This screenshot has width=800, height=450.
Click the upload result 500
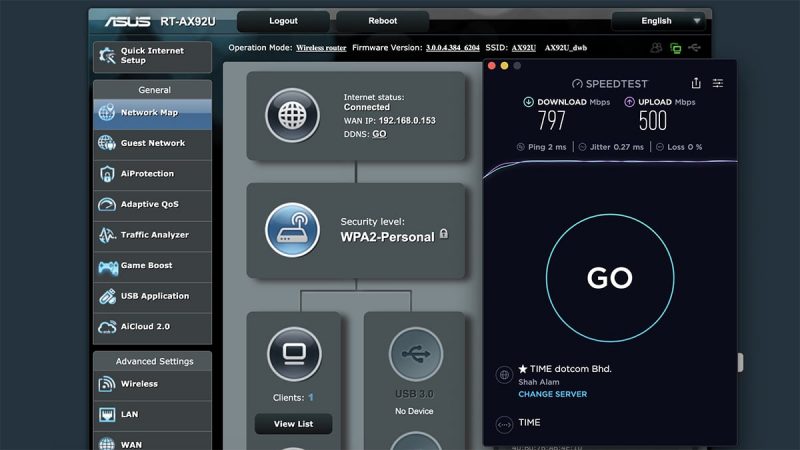pyautogui.click(x=653, y=121)
